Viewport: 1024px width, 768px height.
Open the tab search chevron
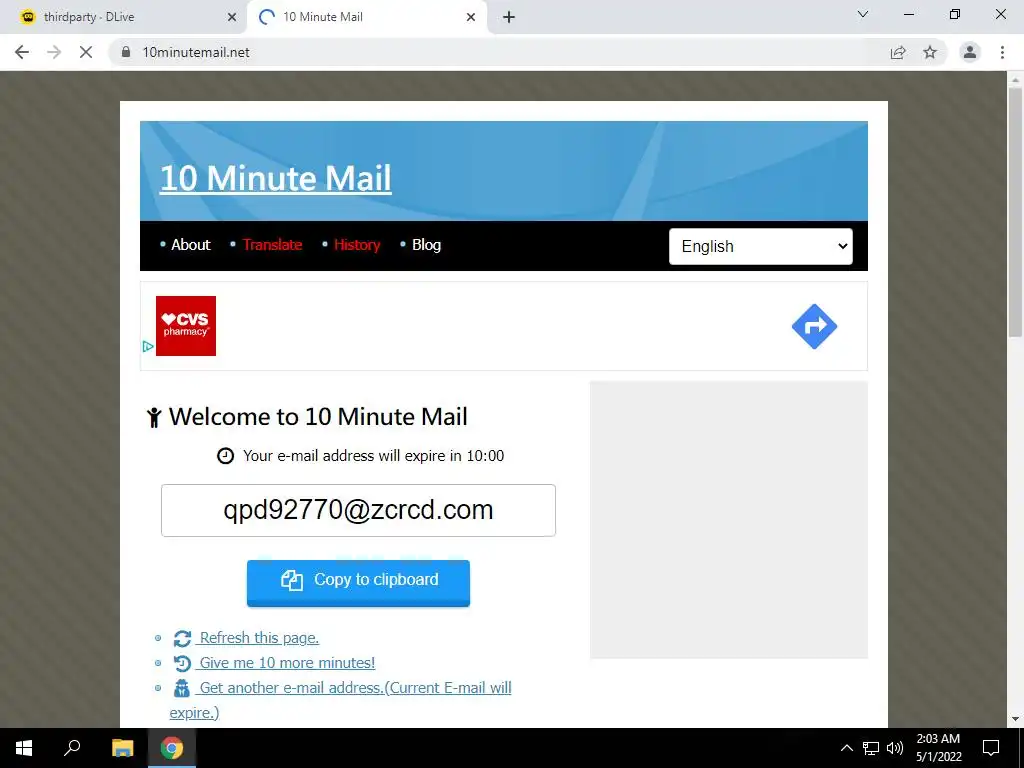coord(863,14)
